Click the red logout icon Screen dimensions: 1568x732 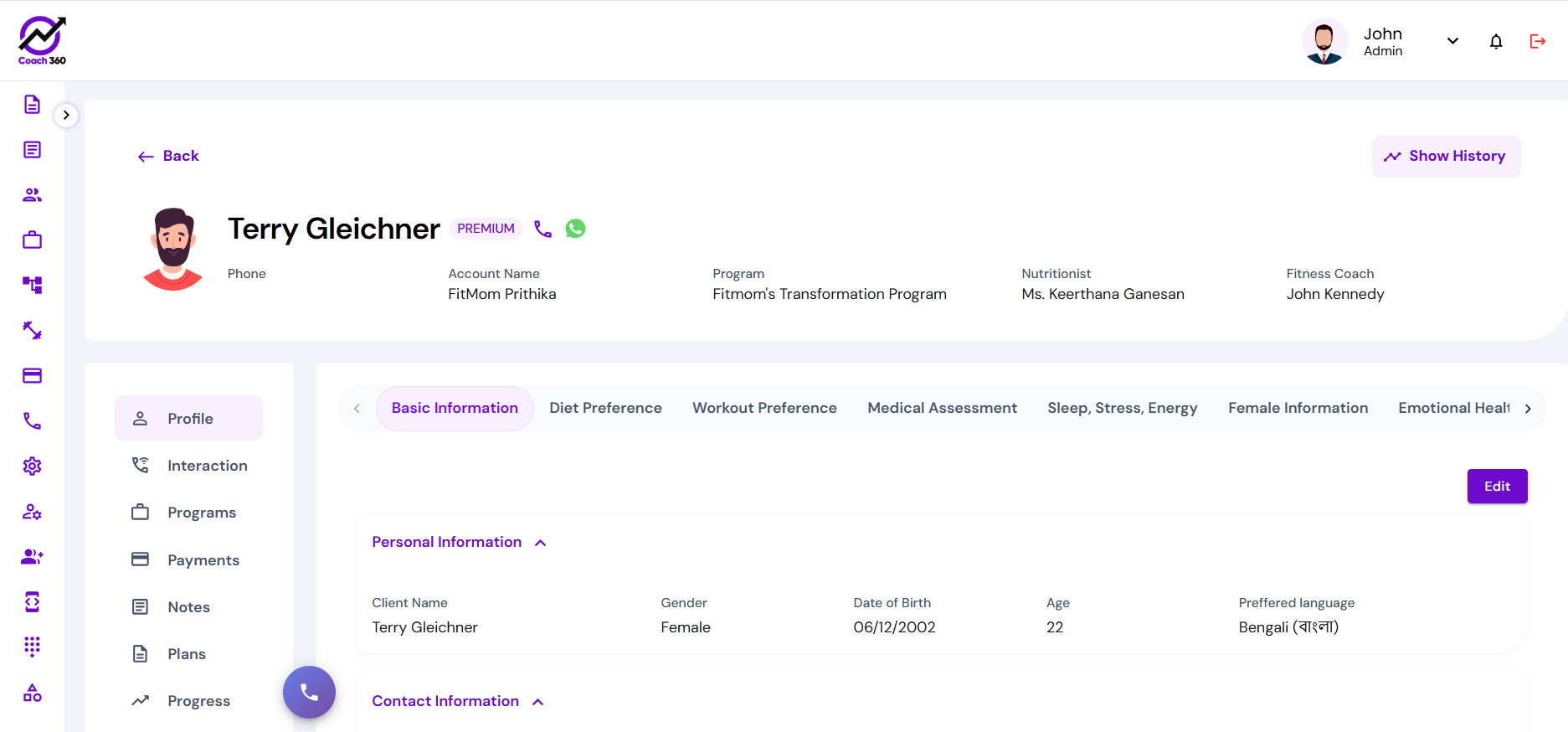(x=1538, y=41)
